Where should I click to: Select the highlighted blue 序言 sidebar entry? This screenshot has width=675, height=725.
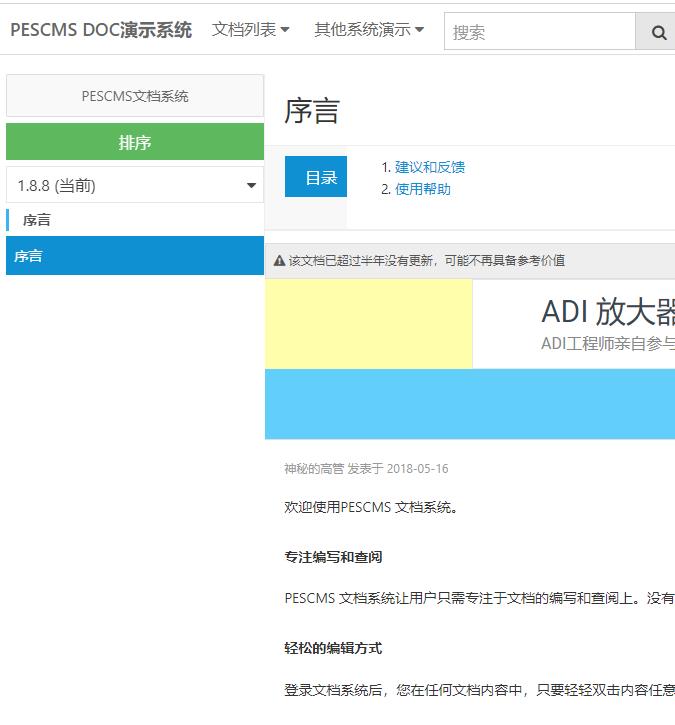[135, 256]
